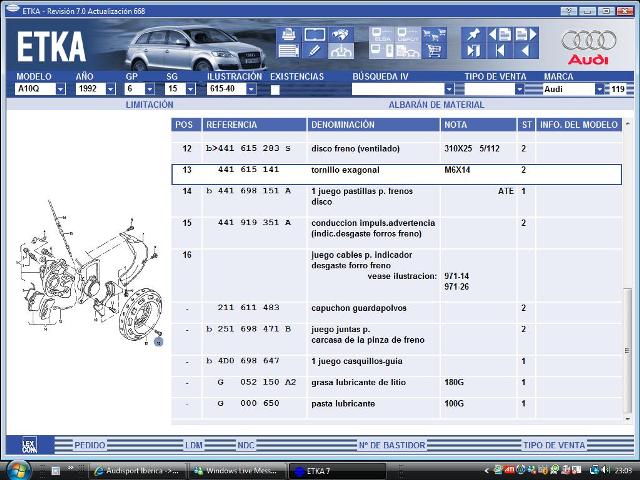Click the brake assembly illustration
The height and width of the screenshot is (480, 640).
(90, 274)
